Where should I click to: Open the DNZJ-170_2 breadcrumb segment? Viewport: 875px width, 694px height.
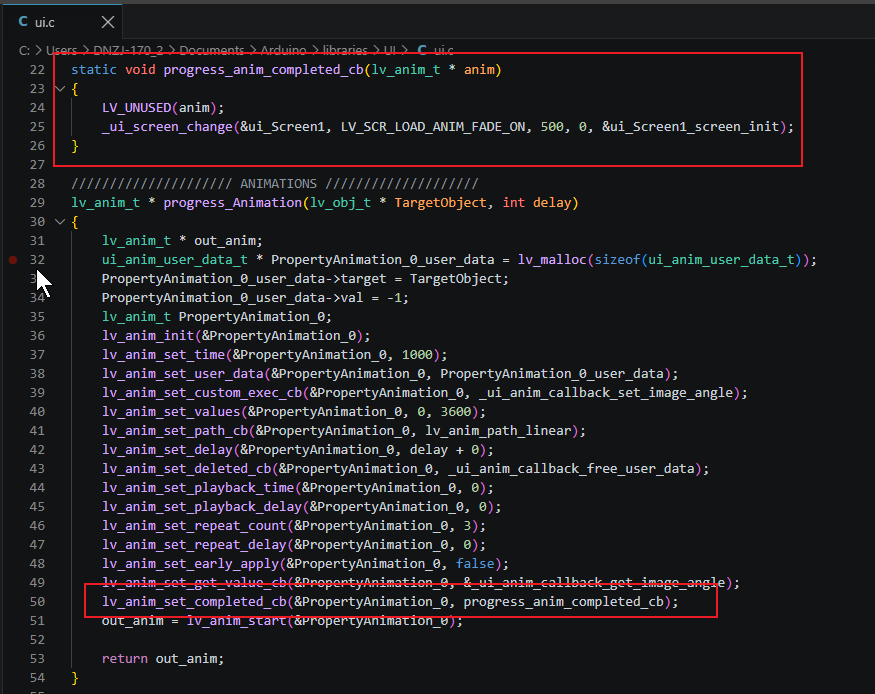(x=128, y=50)
